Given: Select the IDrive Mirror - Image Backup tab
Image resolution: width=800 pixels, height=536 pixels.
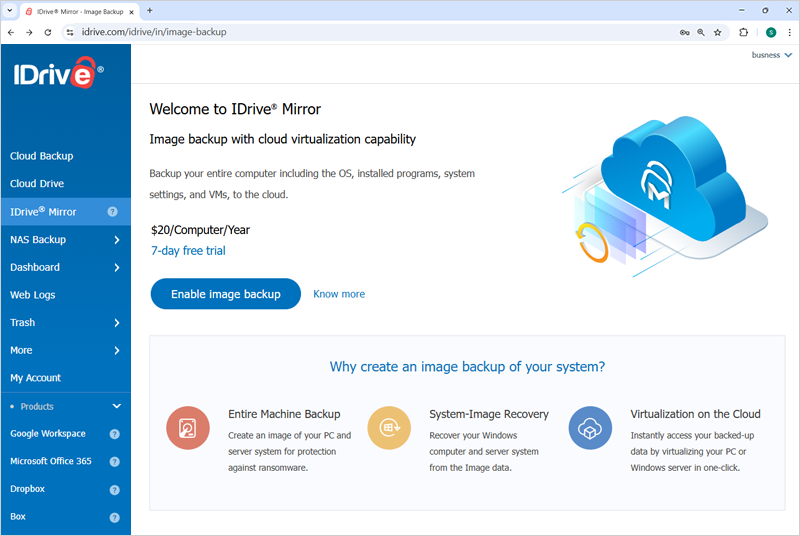Looking at the screenshot, I should [x=79, y=11].
